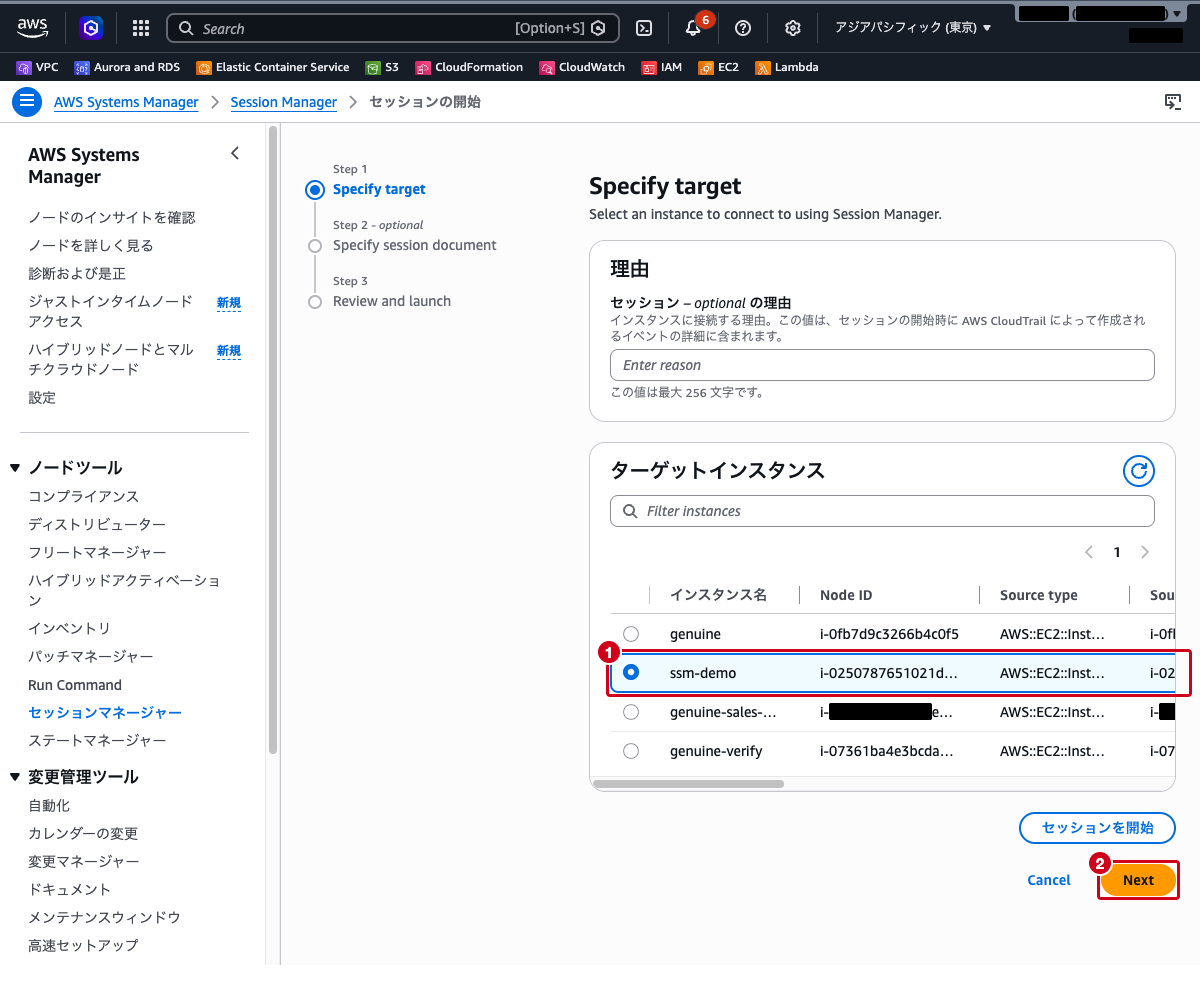Open ディストリビューター in sidebar

(x=97, y=524)
